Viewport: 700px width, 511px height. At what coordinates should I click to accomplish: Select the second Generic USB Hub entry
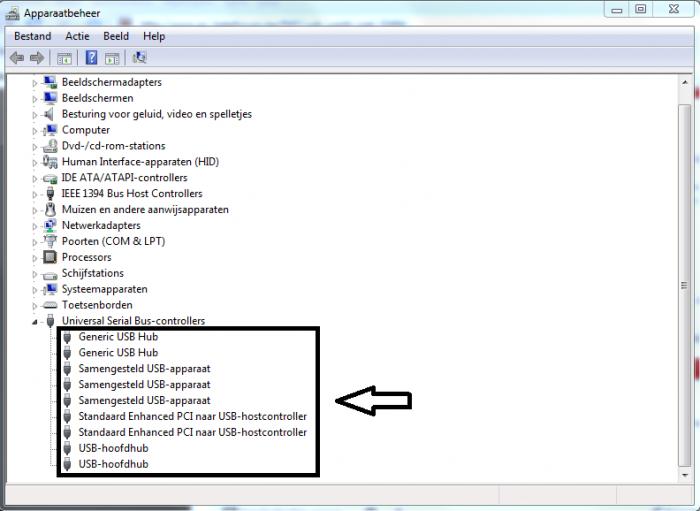(118, 353)
